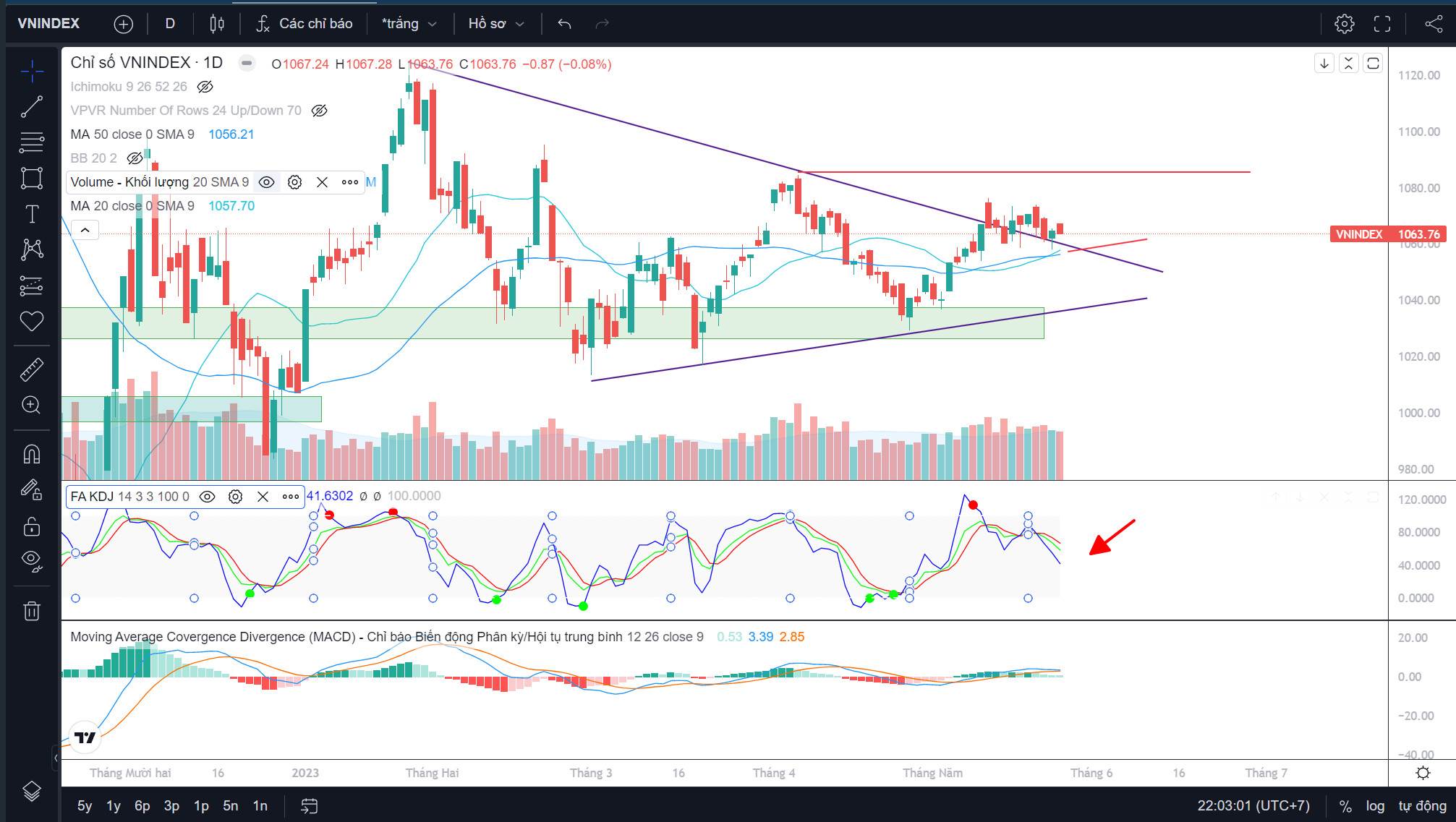Select the MA 20 close indicator legend
Image resolution: width=1456 pixels, height=822 pixels.
pyautogui.click(x=132, y=206)
